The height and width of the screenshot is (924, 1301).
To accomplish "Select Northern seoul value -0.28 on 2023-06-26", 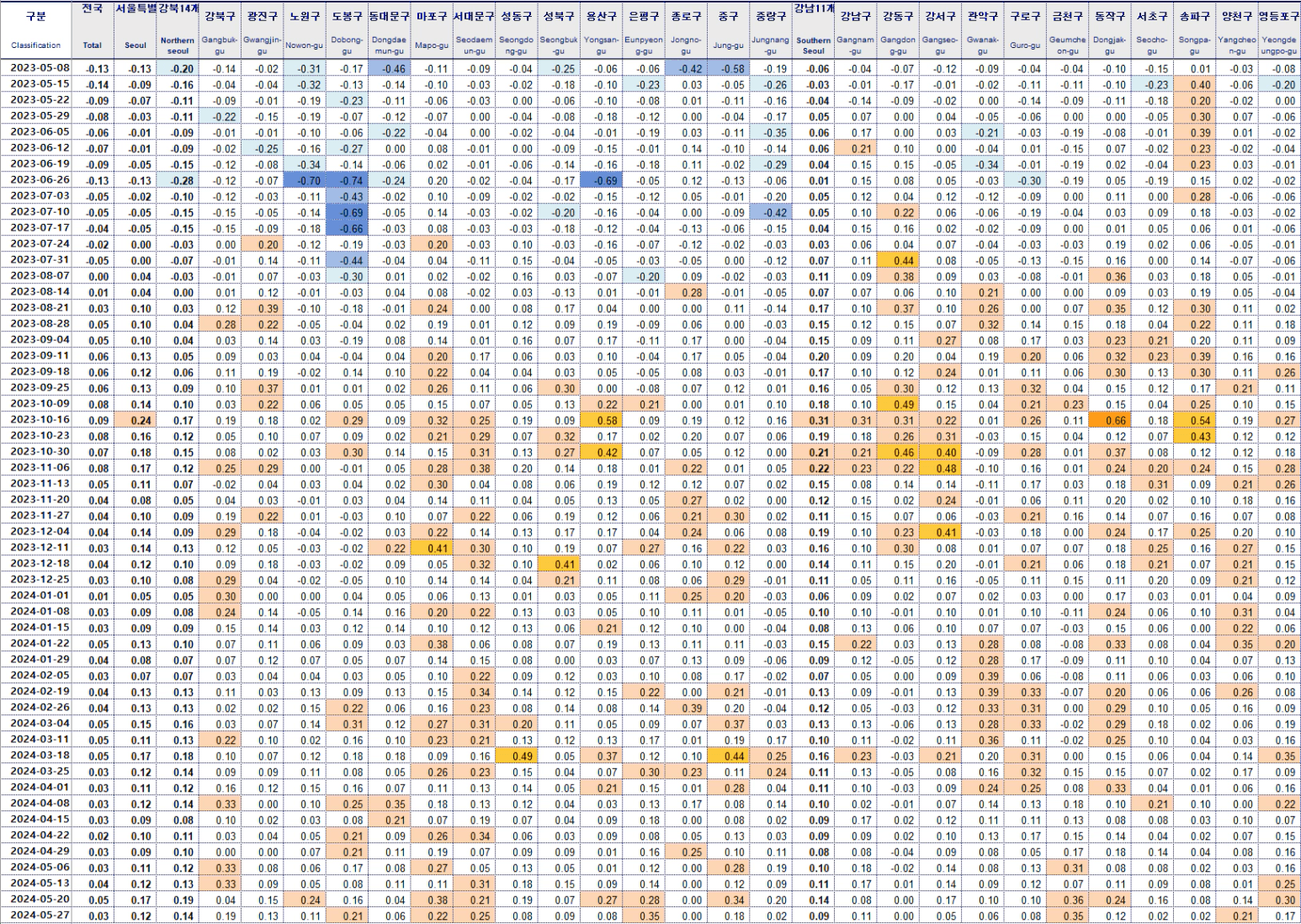I will click(178, 180).
